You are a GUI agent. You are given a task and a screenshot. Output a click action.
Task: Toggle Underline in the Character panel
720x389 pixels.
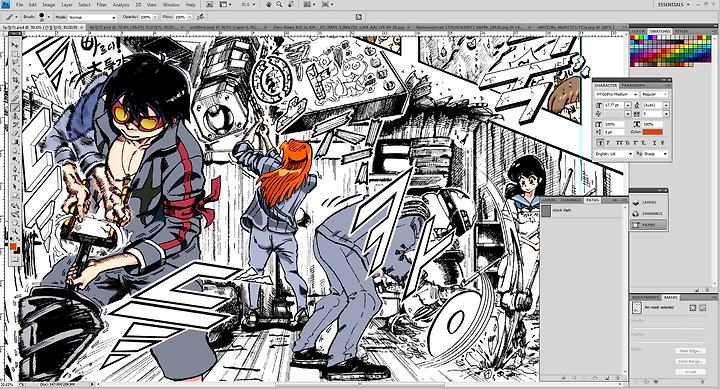(655, 143)
